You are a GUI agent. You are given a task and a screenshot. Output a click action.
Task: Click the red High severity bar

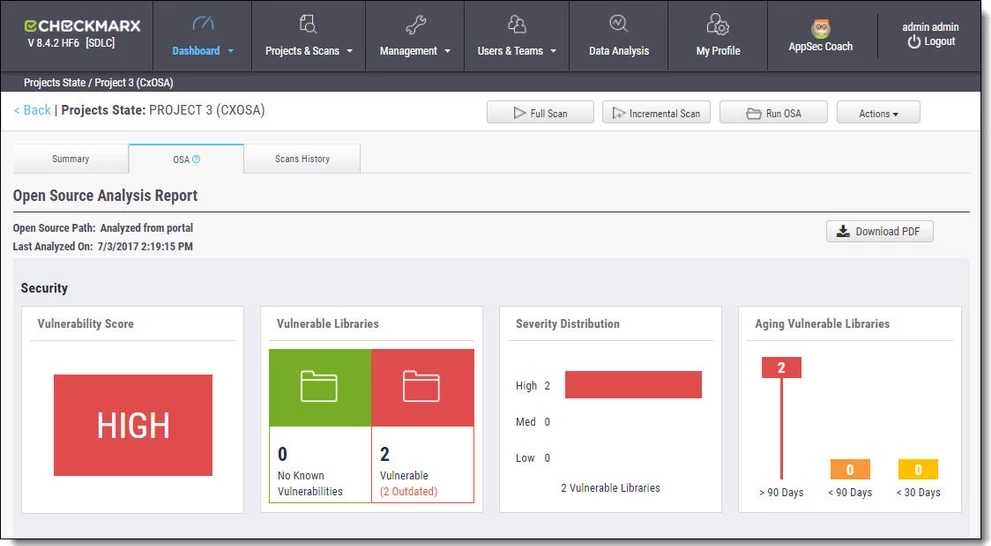633,384
